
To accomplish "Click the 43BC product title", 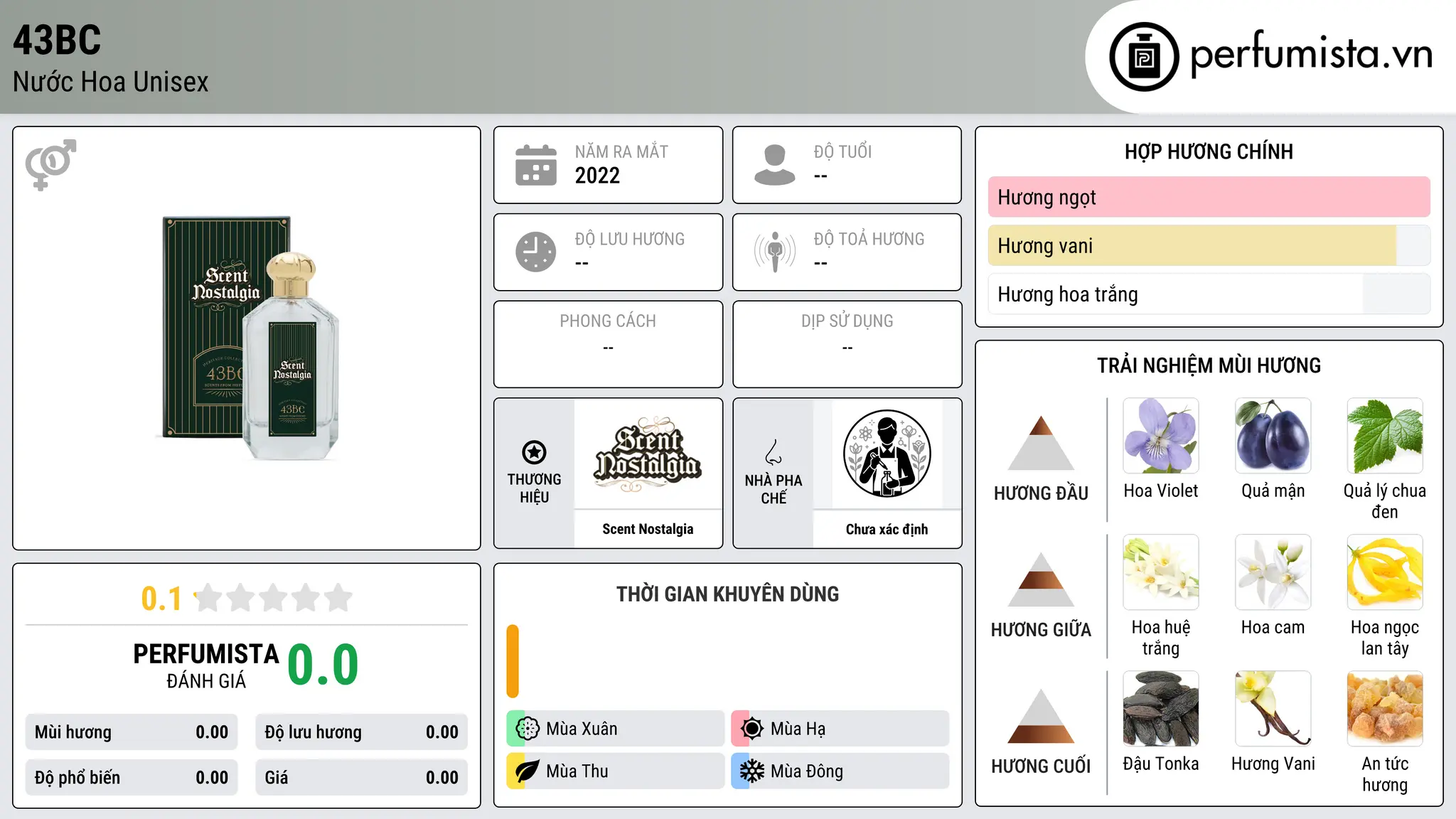I will click(x=57, y=40).
